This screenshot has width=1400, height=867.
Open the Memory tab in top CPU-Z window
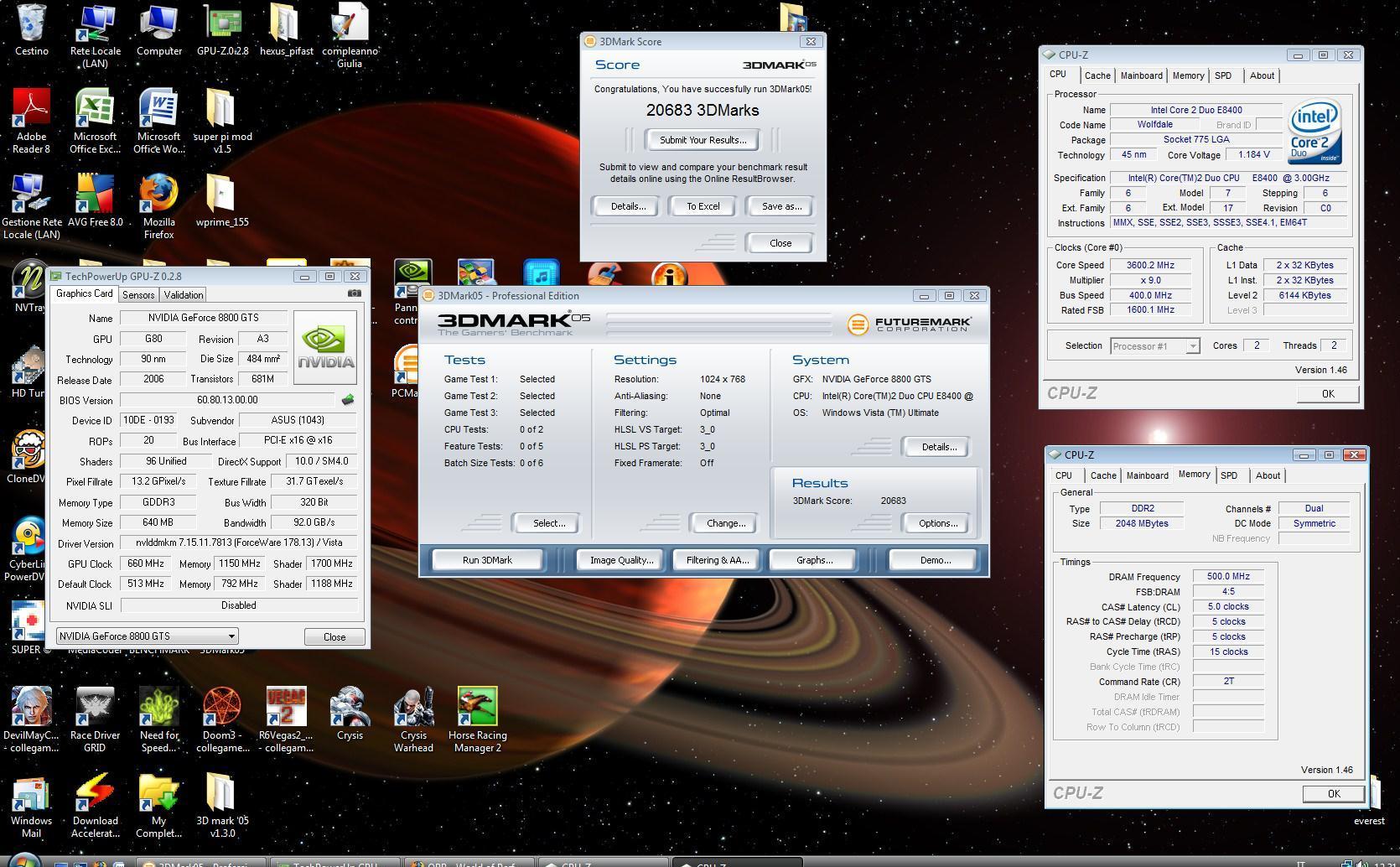coord(1188,75)
